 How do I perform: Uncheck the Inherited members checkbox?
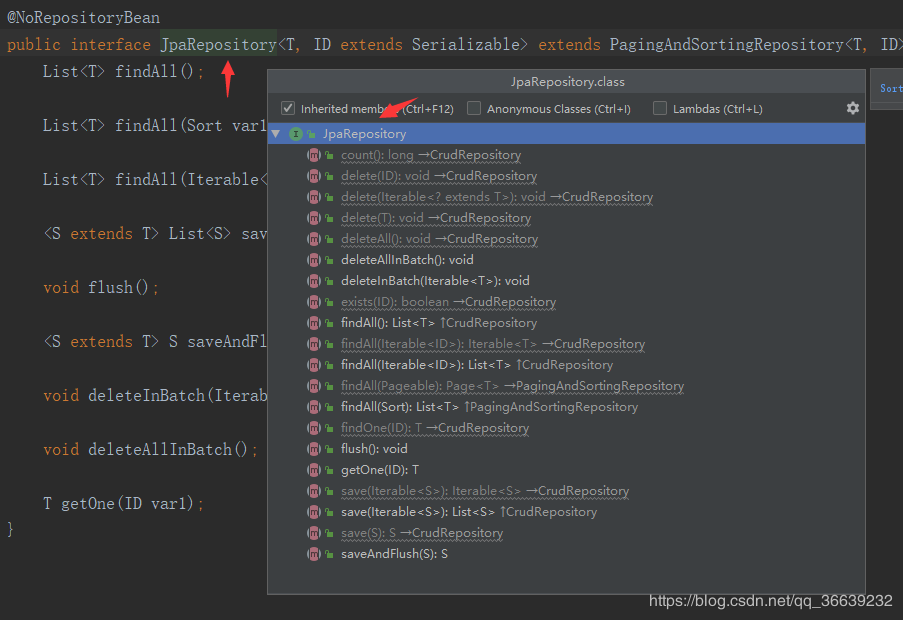tap(288, 108)
